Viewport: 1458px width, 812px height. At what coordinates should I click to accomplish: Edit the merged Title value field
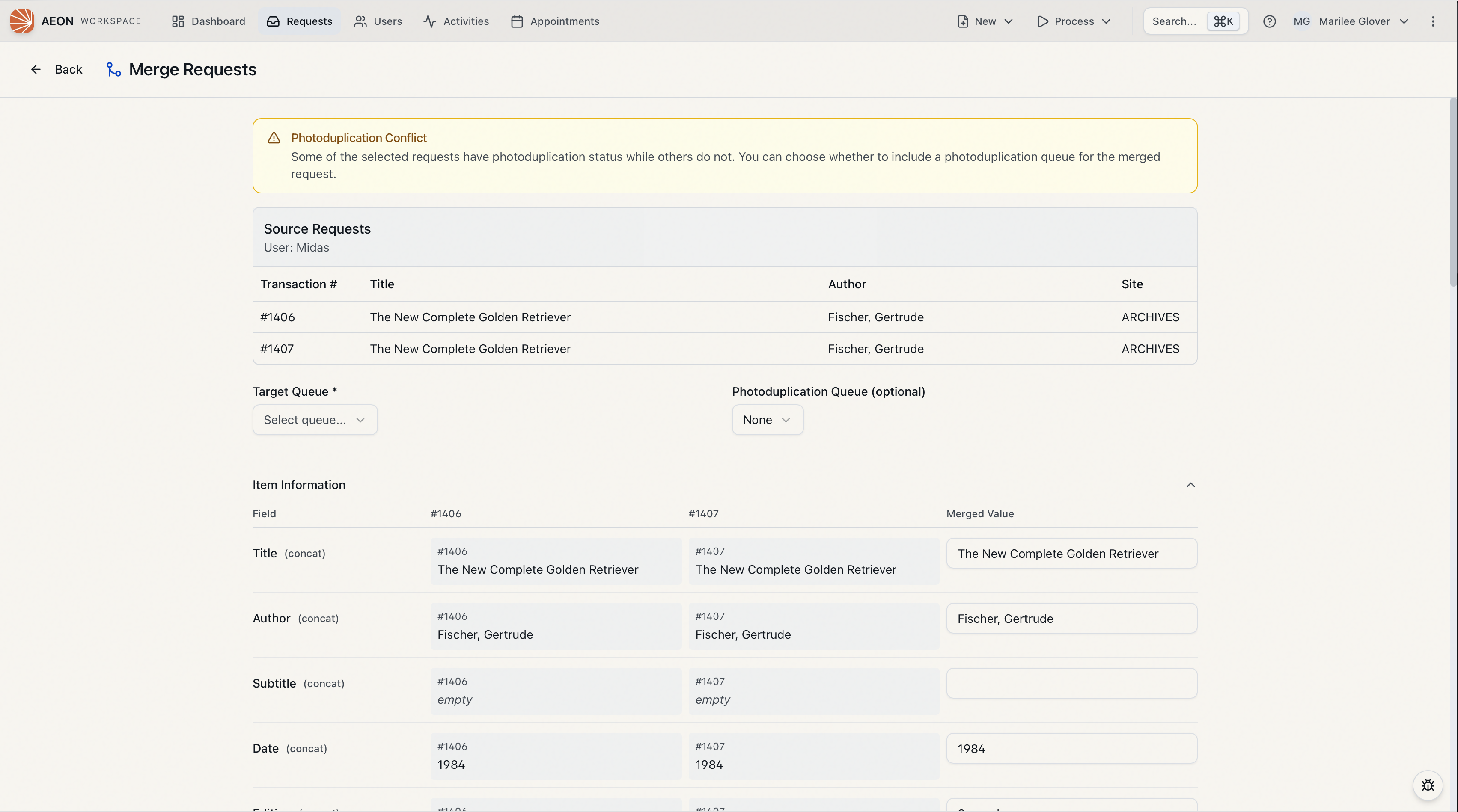[x=1071, y=553]
